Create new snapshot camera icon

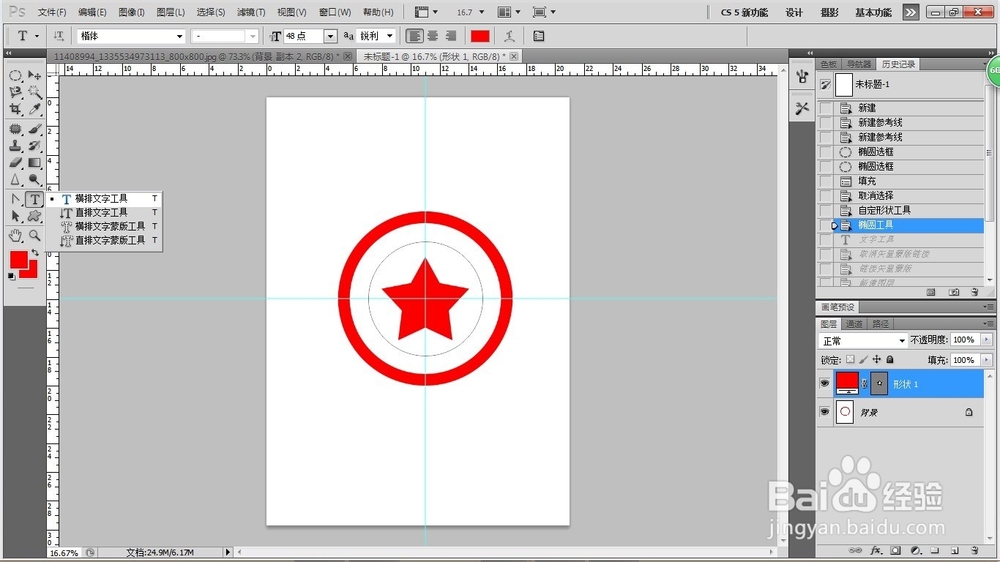tap(953, 292)
